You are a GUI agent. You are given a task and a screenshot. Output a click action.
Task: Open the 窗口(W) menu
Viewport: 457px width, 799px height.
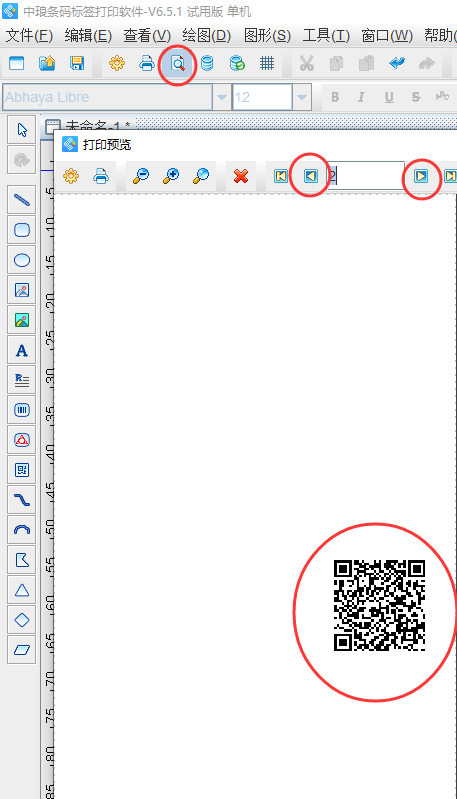pyautogui.click(x=387, y=36)
